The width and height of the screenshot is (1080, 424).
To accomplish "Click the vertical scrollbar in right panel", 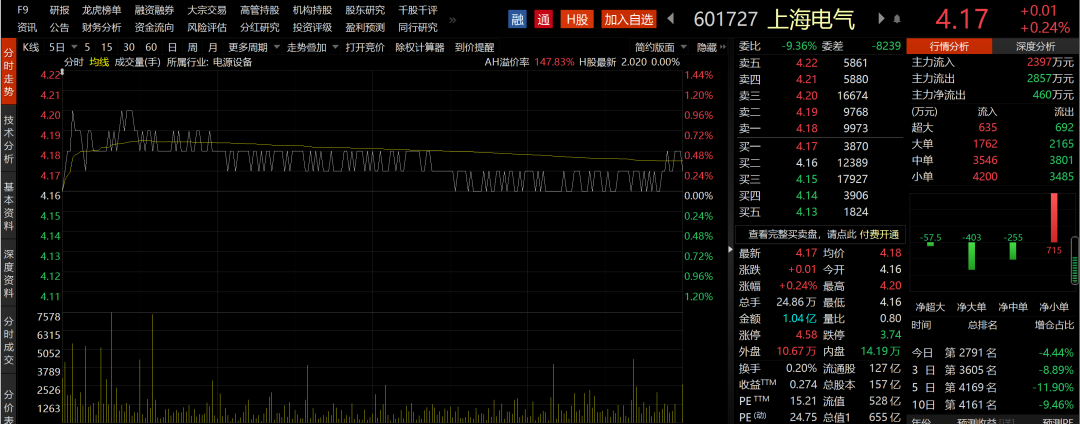I will [1075, 260].
